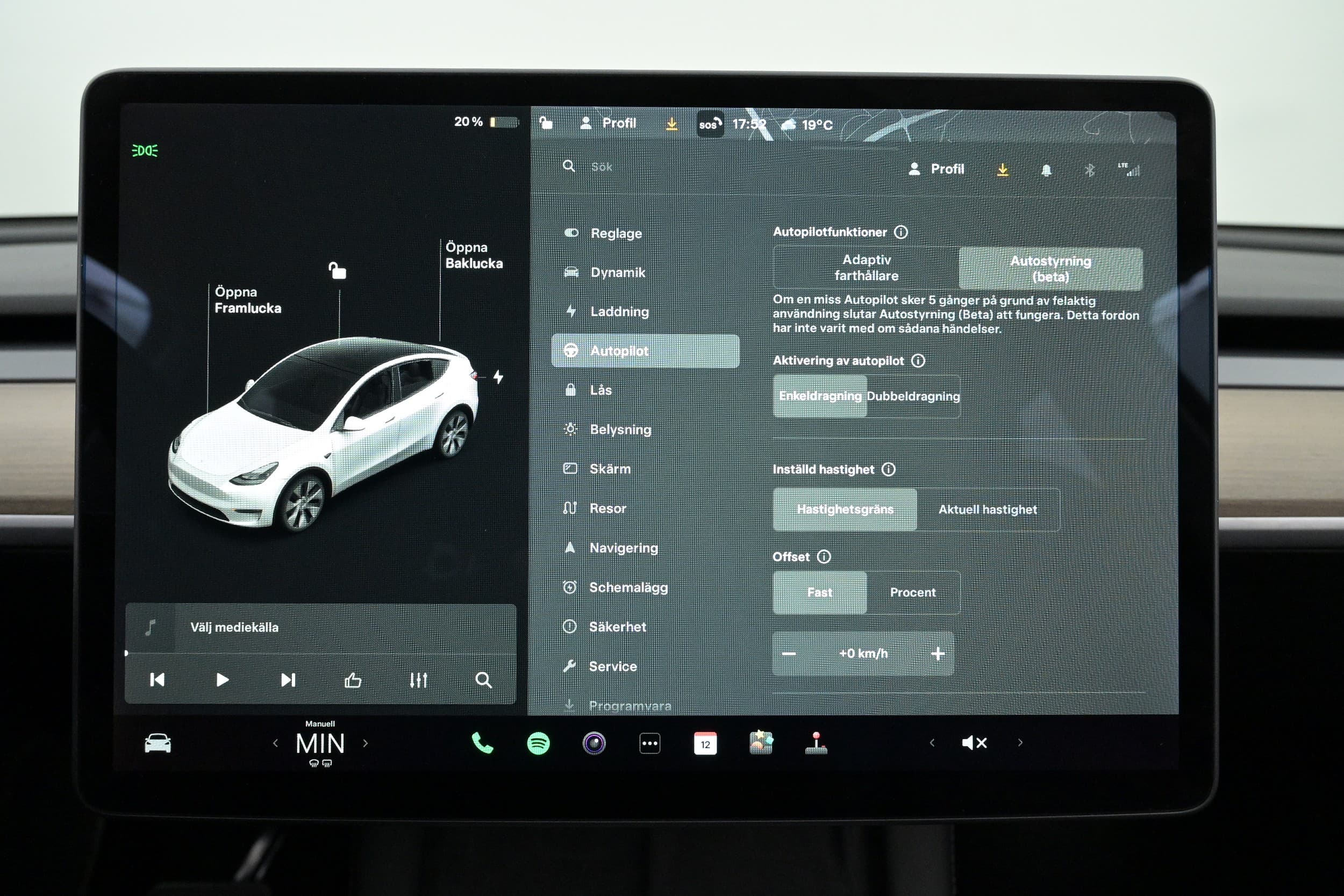Increase temperature with right chevron
Image resolution: width=1344 pixels, height=896 pixels.
pyautogui.click(x=365, y=743)
